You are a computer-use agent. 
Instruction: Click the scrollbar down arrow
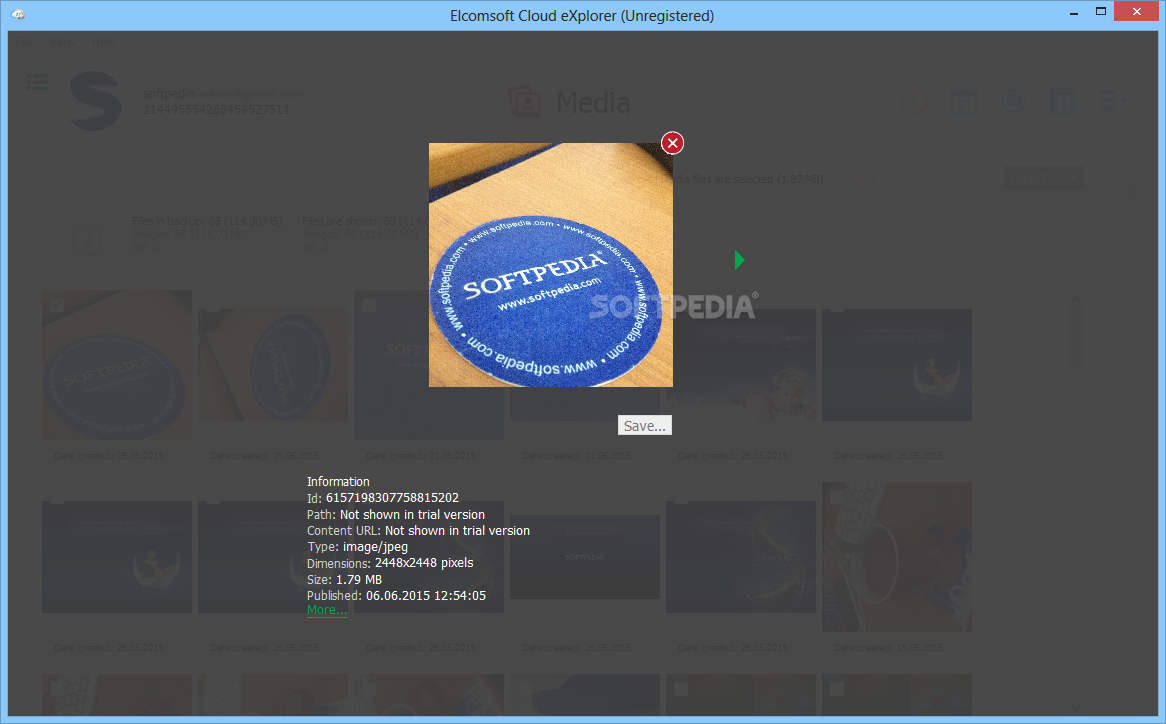click(x=1075, y=708)
